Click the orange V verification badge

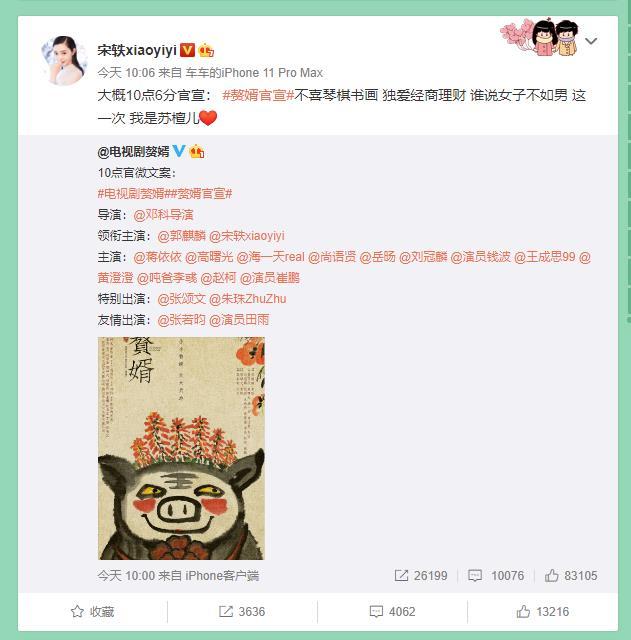[x=187, y=50]
